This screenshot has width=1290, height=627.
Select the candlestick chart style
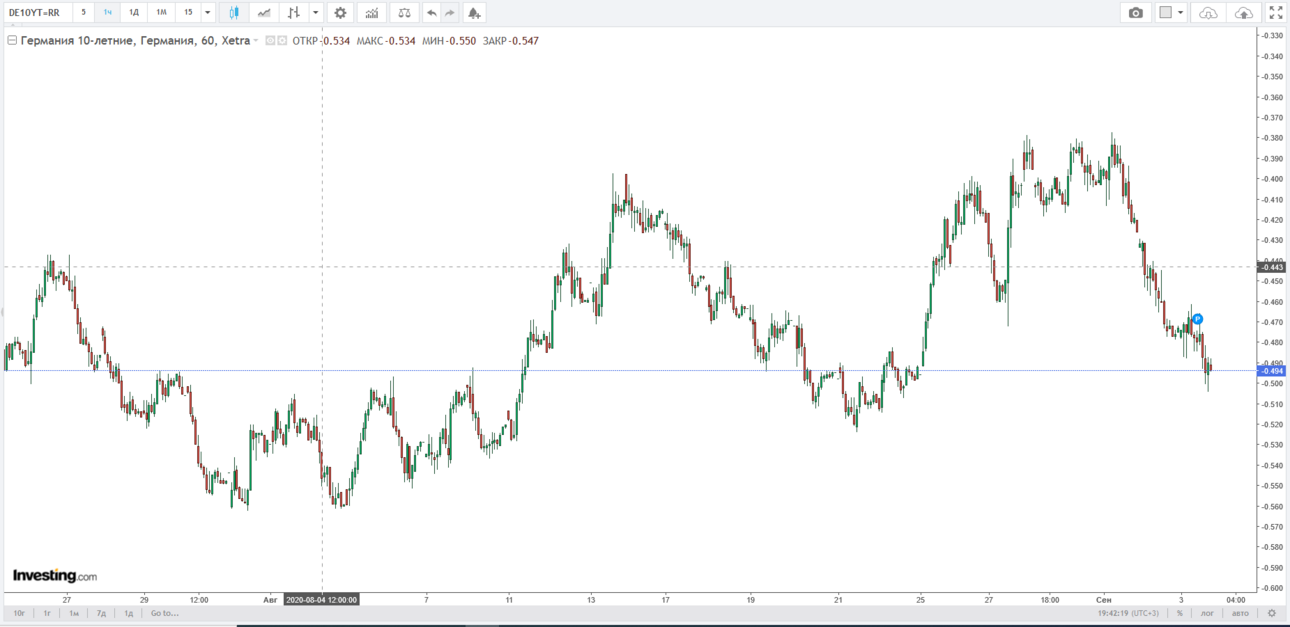(x=233, y=13)
